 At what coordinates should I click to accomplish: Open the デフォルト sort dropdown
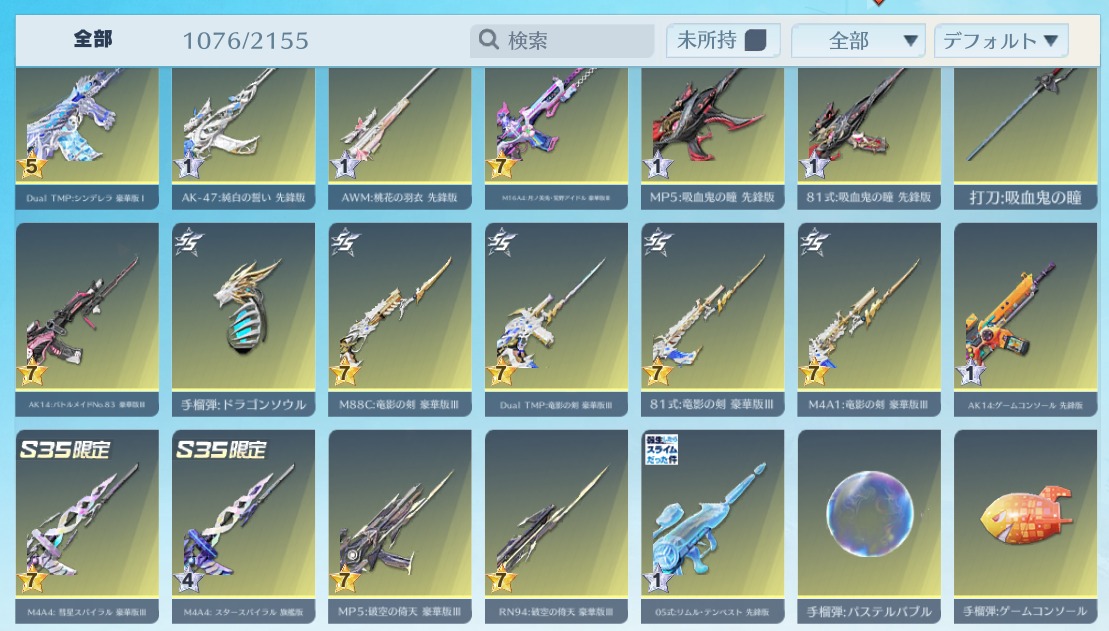(1001, 40)
